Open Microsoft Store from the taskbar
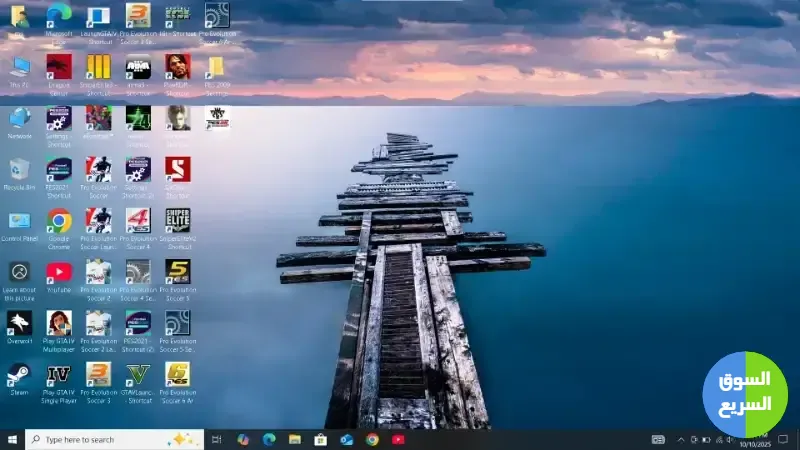The image size is (800, 450). [x=320, y=439]
